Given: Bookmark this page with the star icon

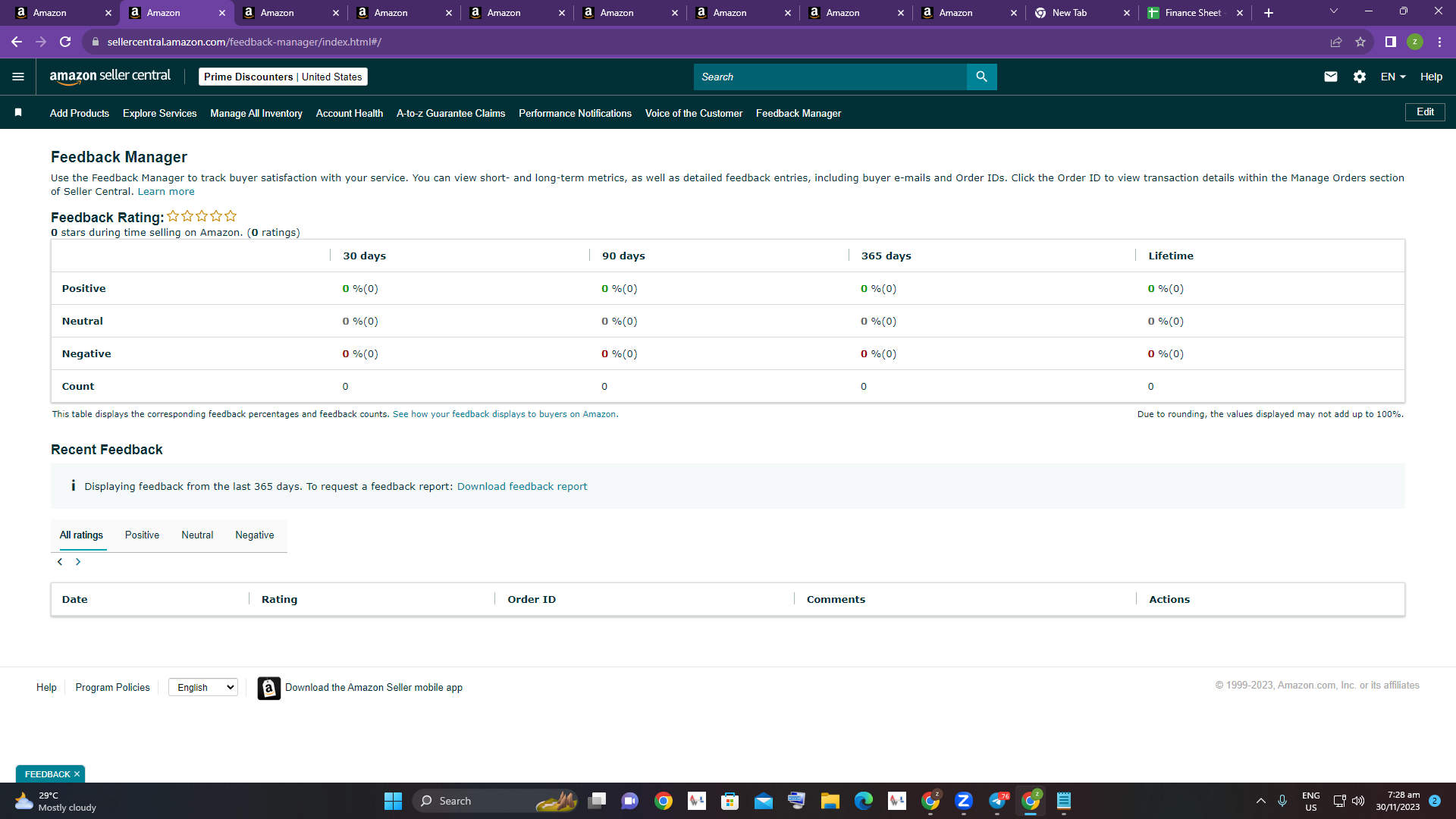Looking at the screenshot, I should tap(1360, 42).
